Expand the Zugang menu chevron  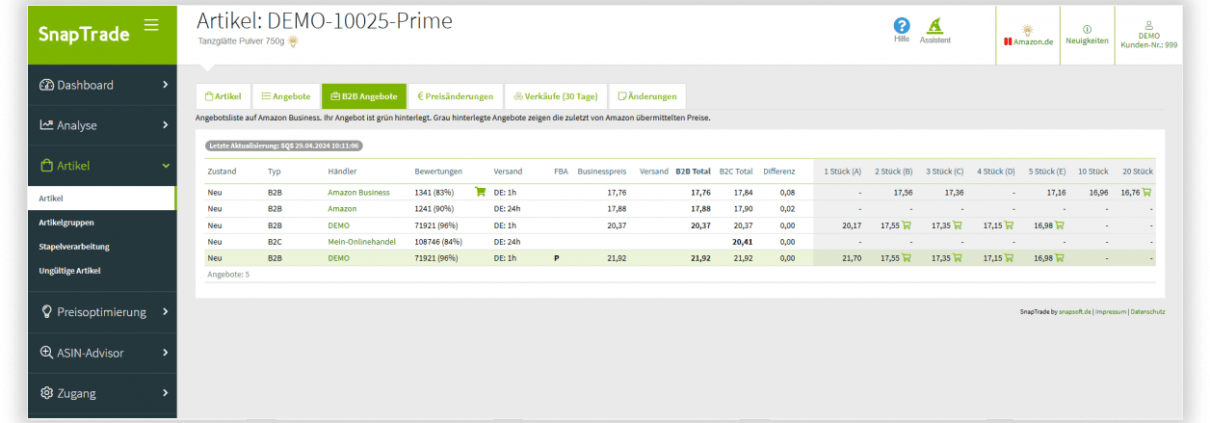165,393
